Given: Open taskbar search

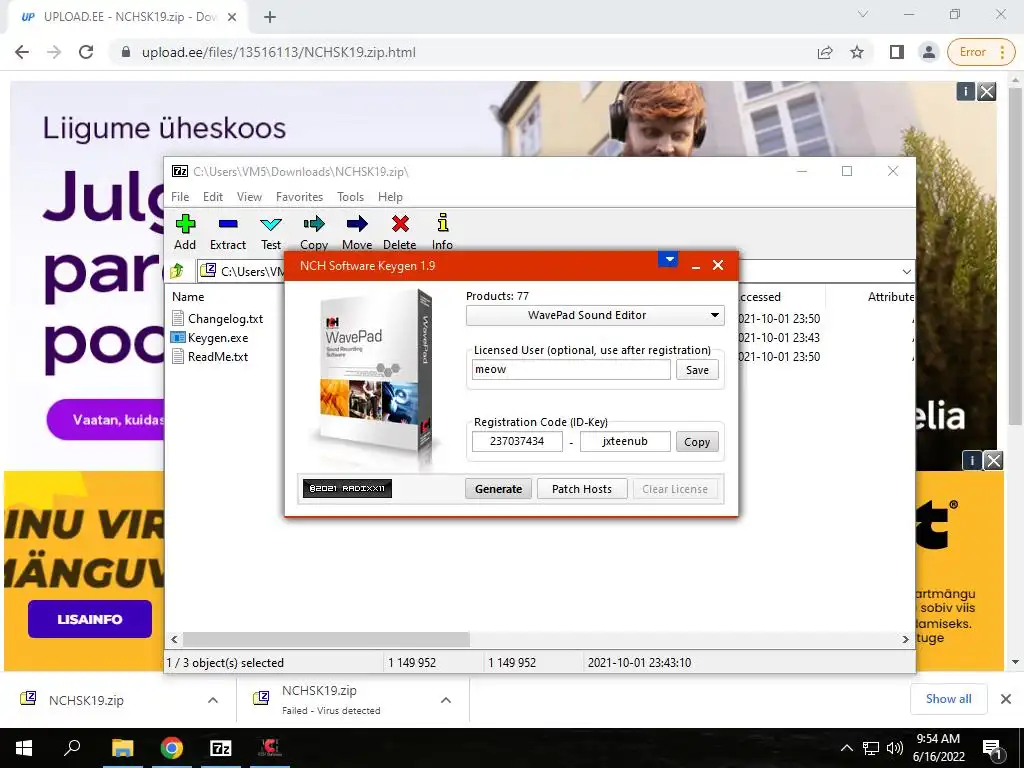Looking at the screenshot, I should [x=72, y=748].
